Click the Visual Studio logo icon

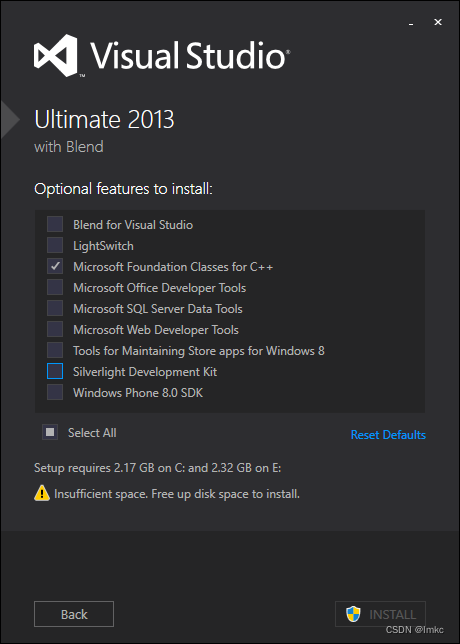point(55,55)
